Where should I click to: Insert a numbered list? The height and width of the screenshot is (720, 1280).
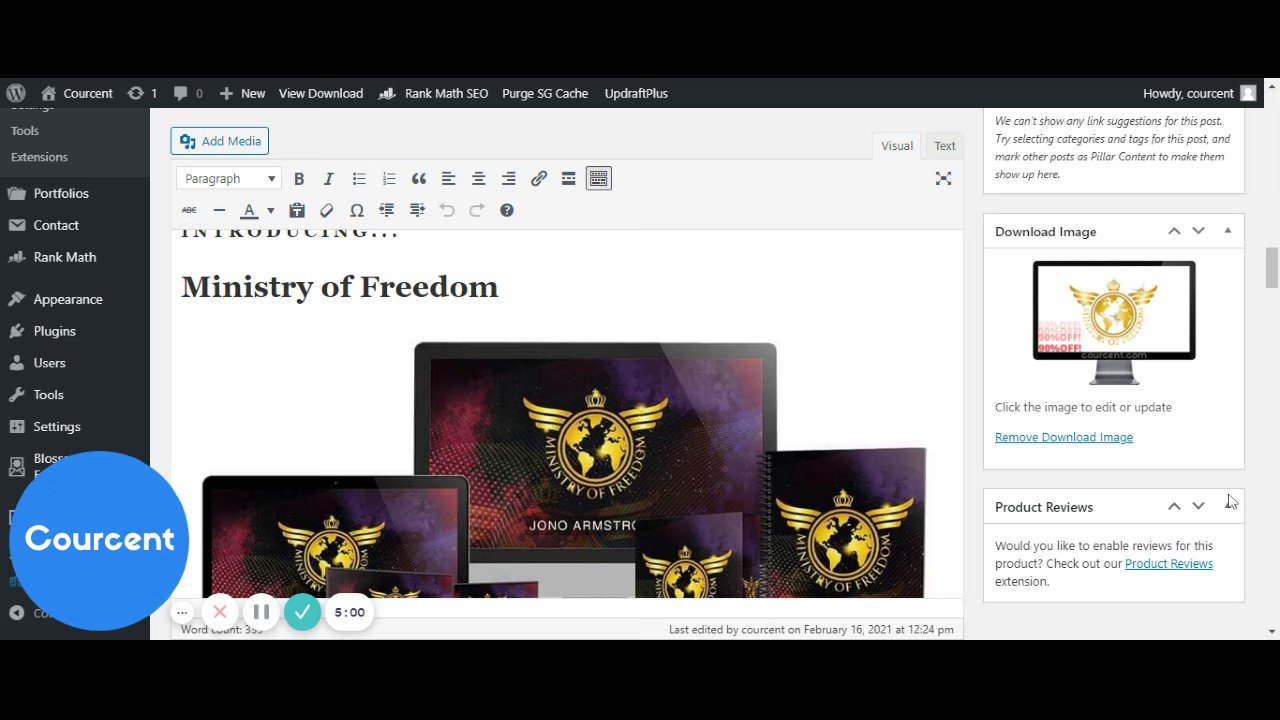(x=389, y=179)
